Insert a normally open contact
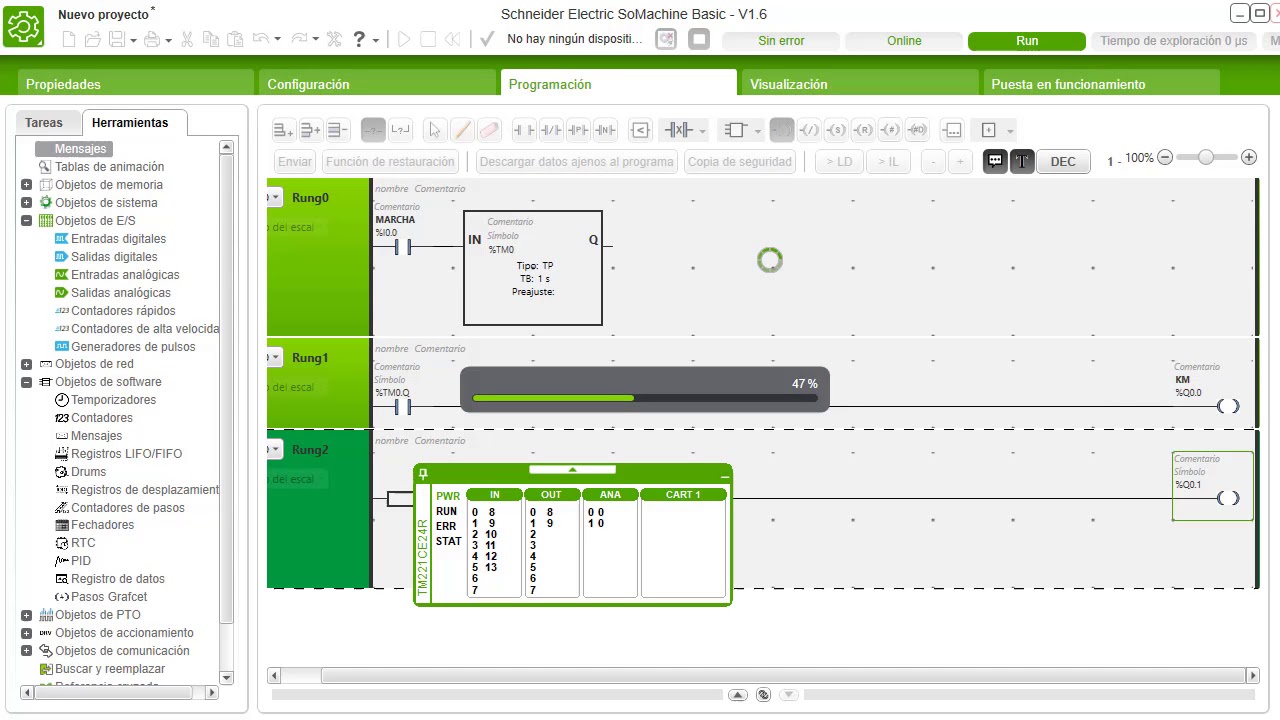 pyautogui.click(x=524, y=130)
